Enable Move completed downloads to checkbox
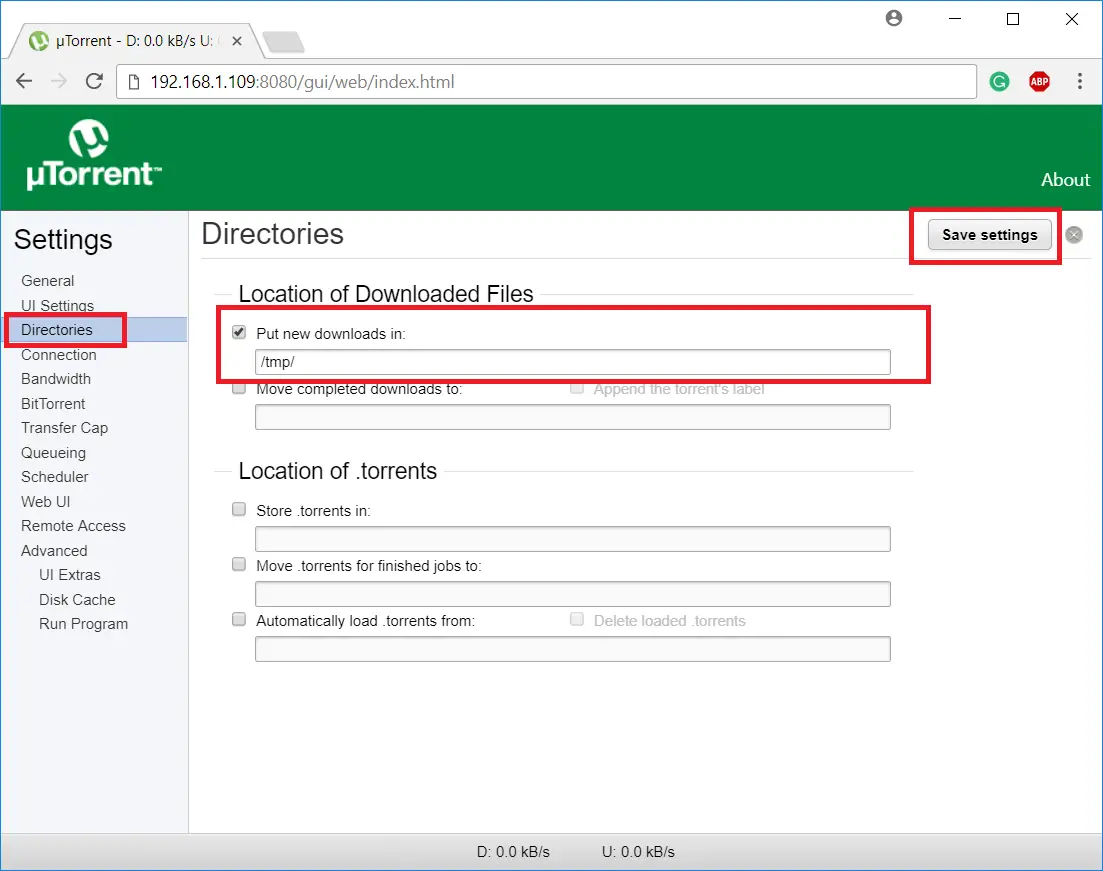The width and height of the screenshot is (1103, 871). [x=239, y=389]
